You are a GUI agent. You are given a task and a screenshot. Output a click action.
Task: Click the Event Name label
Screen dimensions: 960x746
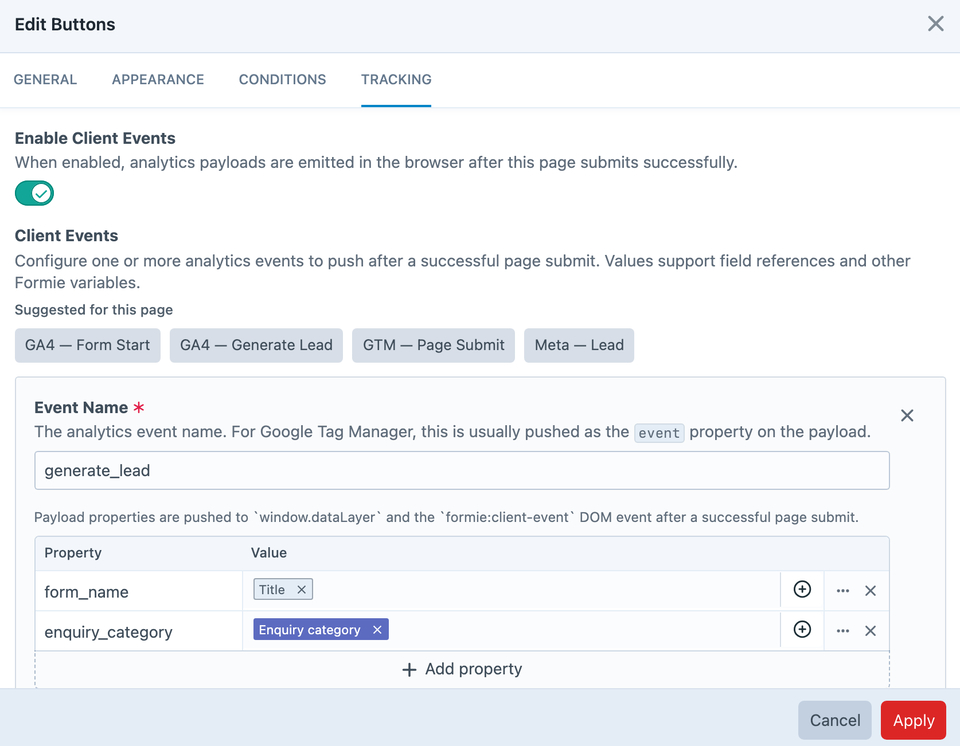tap(81, 408)
